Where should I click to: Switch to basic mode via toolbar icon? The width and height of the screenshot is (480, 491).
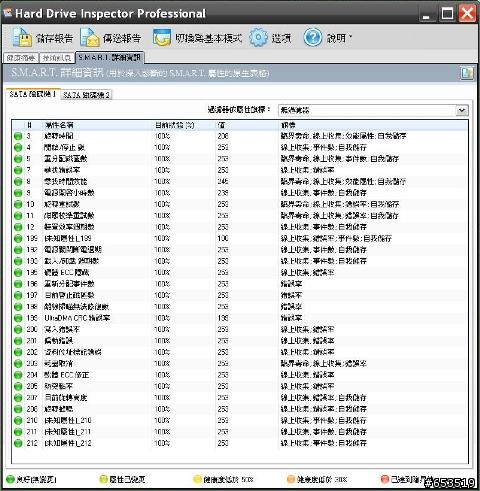click(x=162, y=37)
